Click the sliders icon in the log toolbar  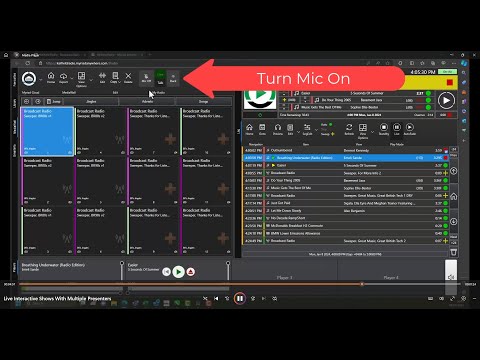click(x=307, y=129)
